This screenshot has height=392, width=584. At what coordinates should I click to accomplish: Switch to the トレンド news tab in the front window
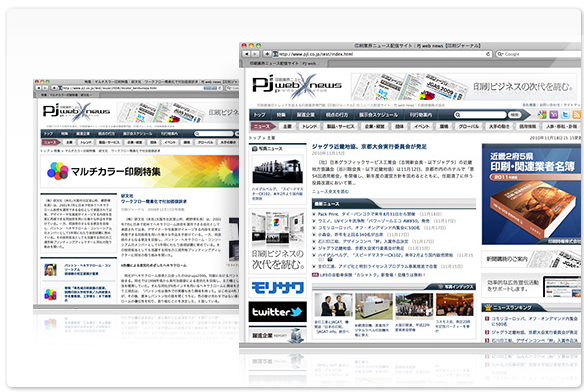[310, 127]
